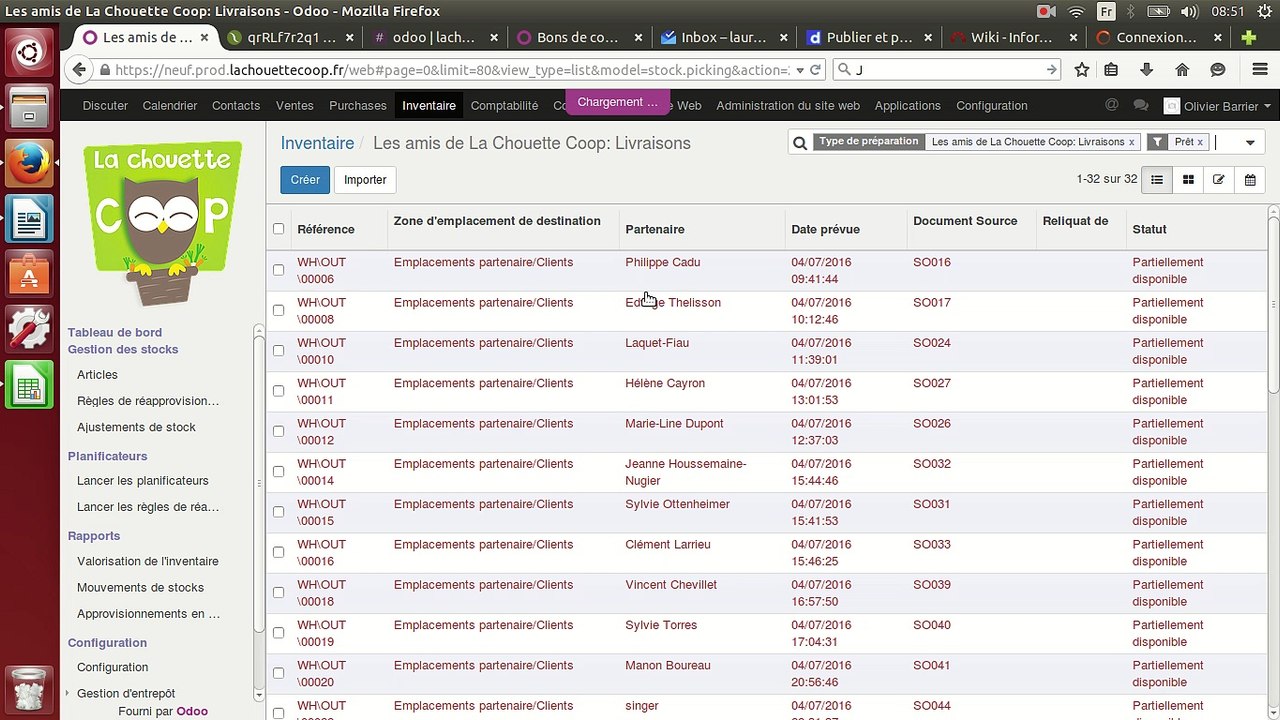Expand the Odoo search options dropdown arrow

tap(1250, 142)
